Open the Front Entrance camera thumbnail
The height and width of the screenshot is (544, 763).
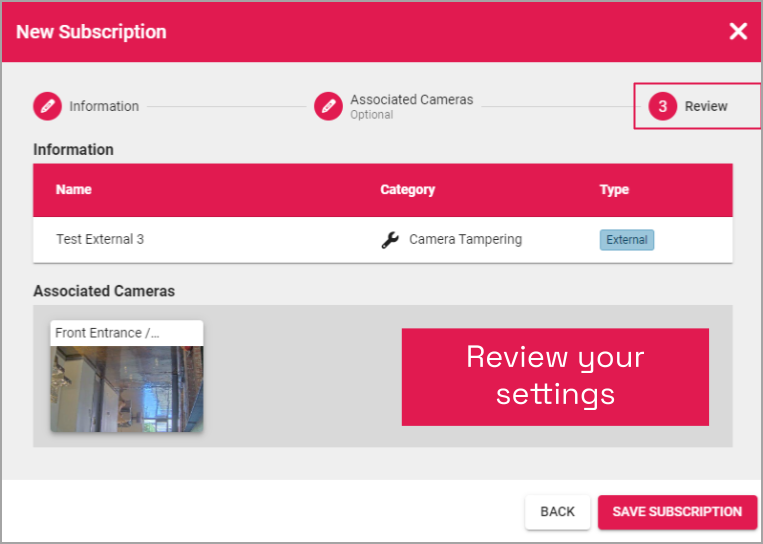coord(127,388)
